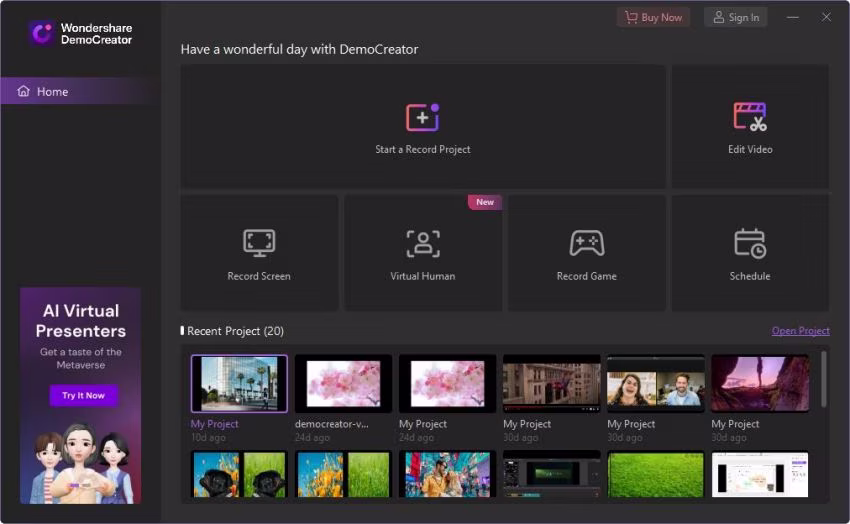
Task: Choose the Record Game controller icon
Action: click(x=587, y=243)
